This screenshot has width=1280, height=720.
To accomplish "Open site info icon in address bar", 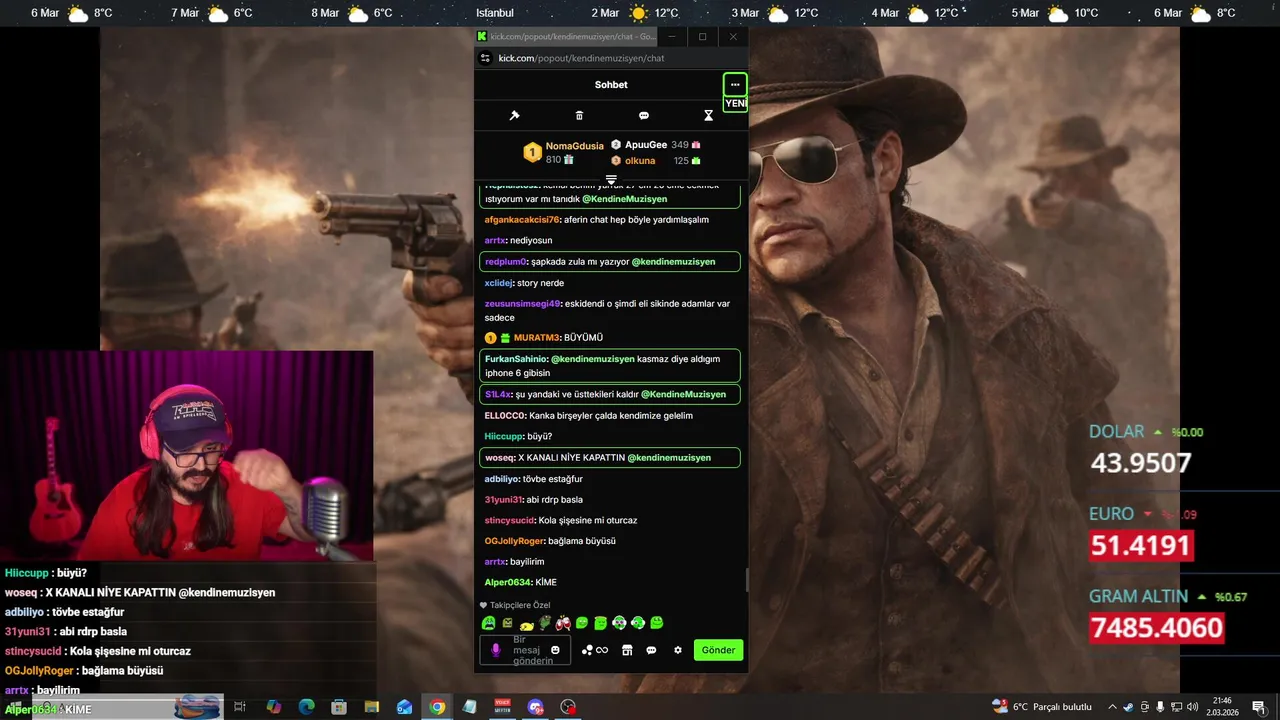I will 485,58.
